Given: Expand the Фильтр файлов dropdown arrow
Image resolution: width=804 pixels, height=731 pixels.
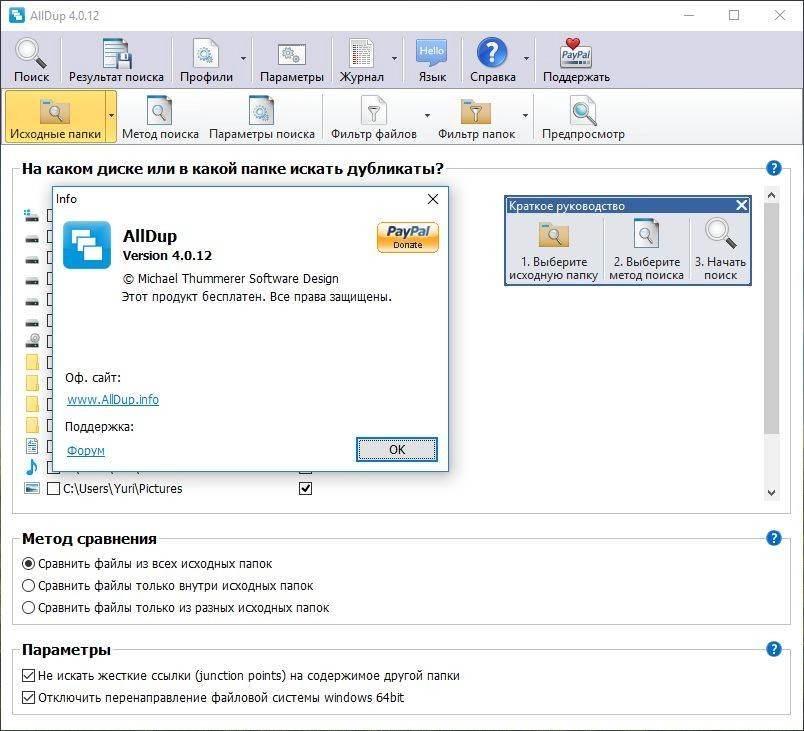Looking at the screenshot, I should (x=427, y=116).
